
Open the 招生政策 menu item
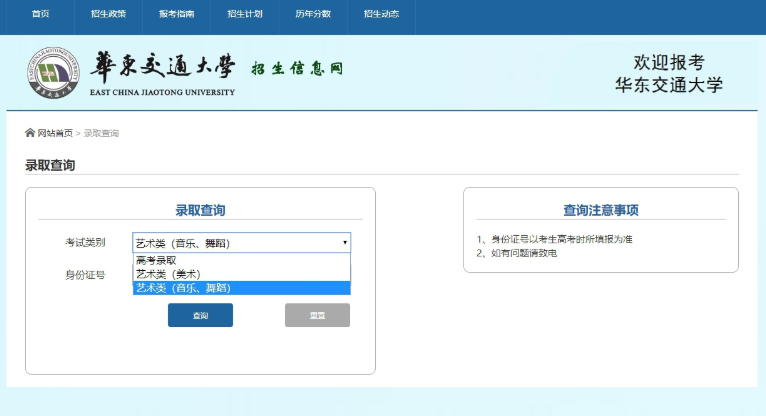(108, 14)
